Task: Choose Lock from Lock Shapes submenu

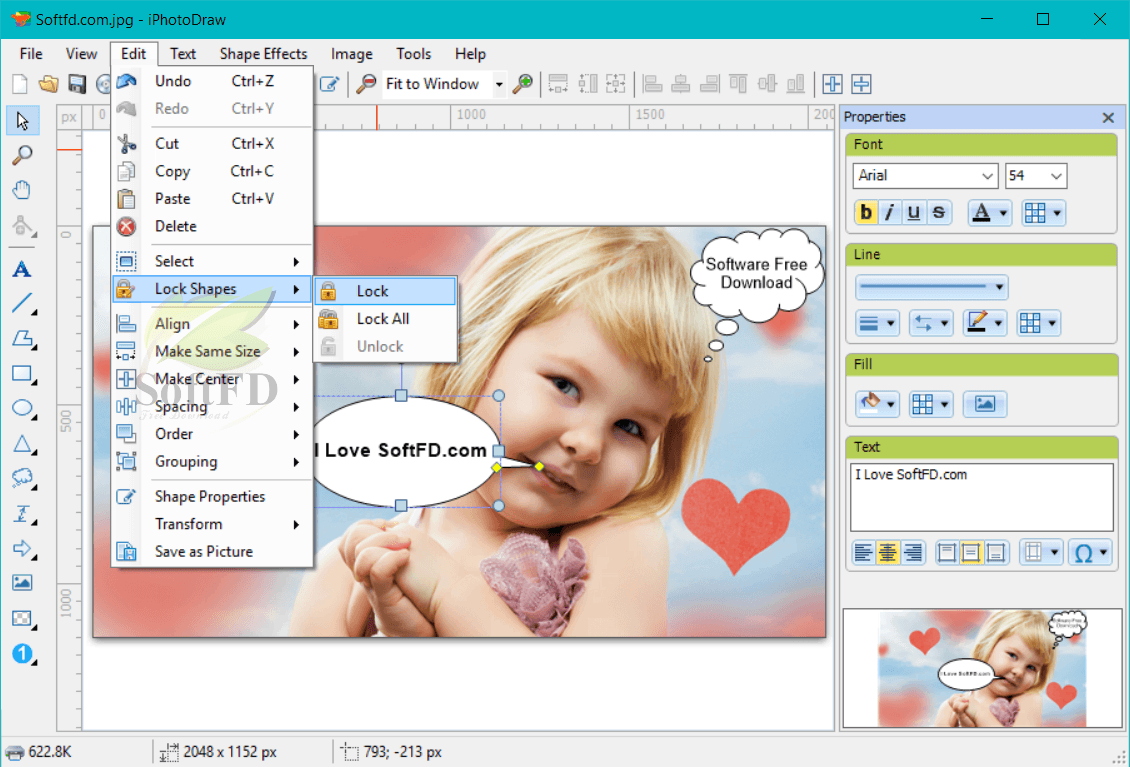Action: [x=386, y=291]
